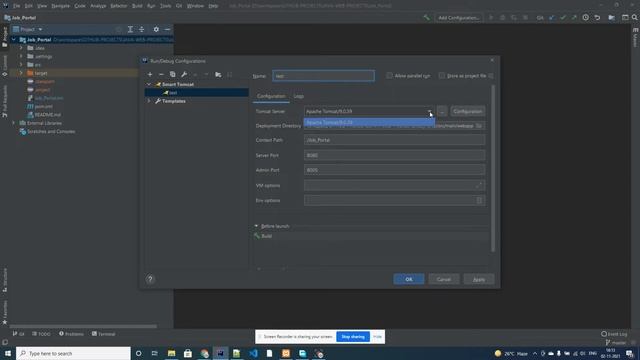Open the Terminal tool window tab

point(103,334)
